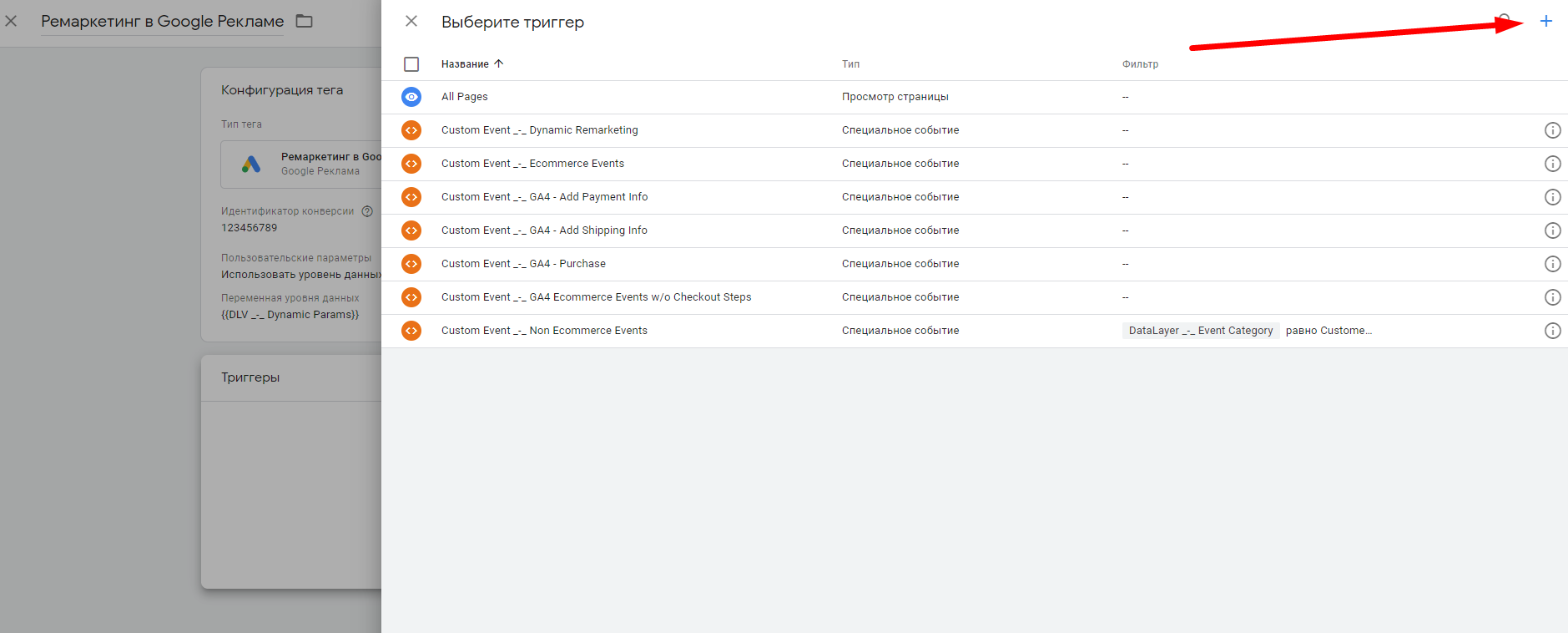Viewport: 1568px width, 633px height.
Task: Show info for Ecommerce Events trigger
Action: (x=1552, y=164)
